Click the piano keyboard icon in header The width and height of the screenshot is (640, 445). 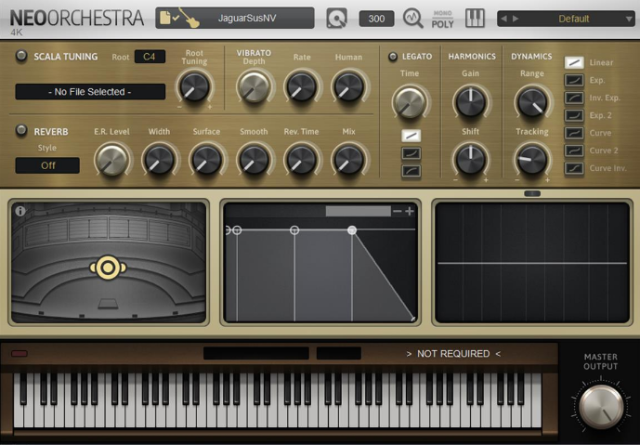[475, 18]
